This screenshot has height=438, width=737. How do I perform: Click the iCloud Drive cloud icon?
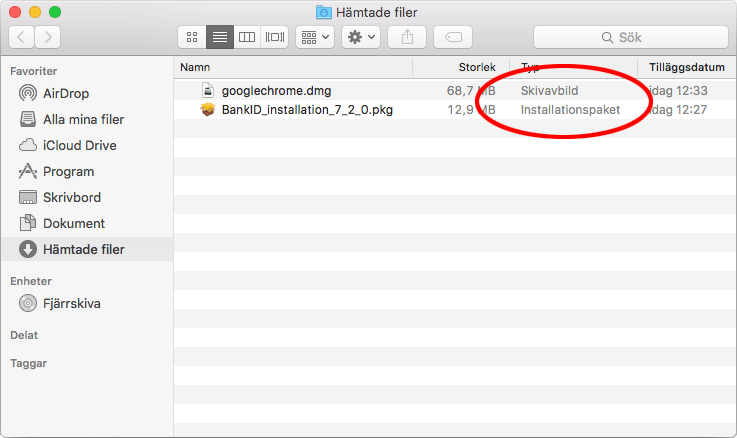point(28,145)
